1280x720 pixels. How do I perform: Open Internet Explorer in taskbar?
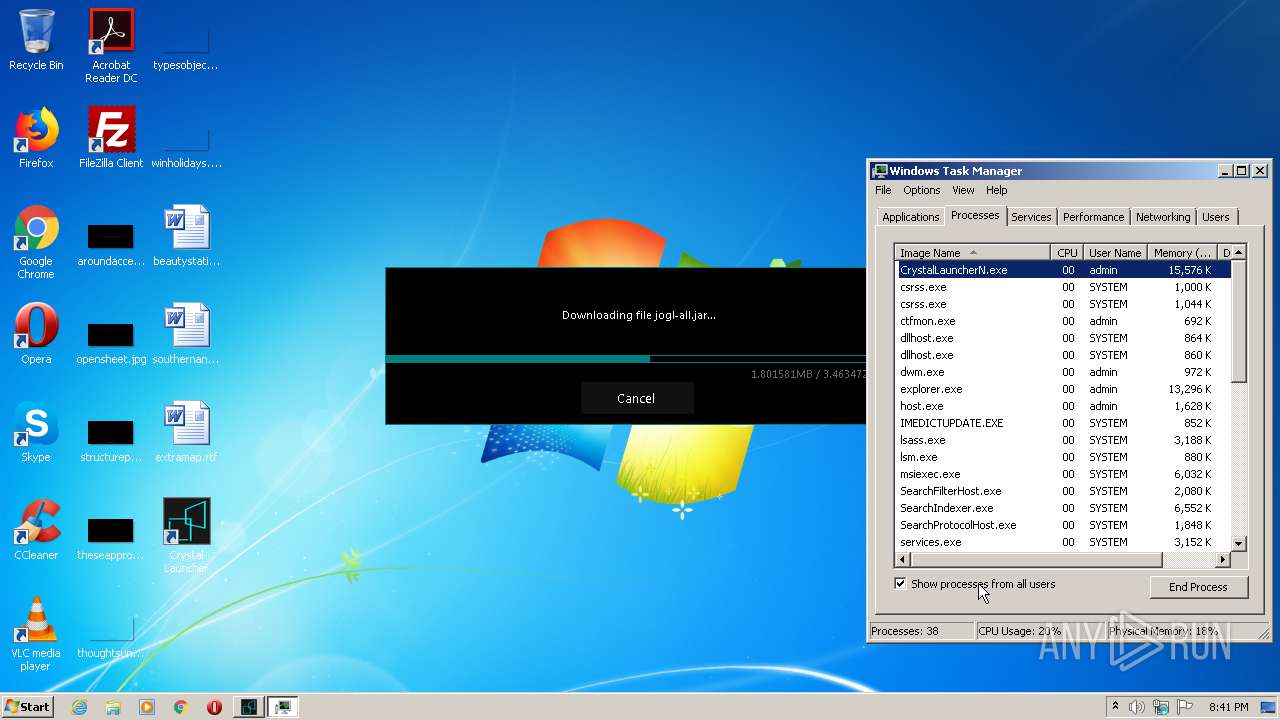79,707
